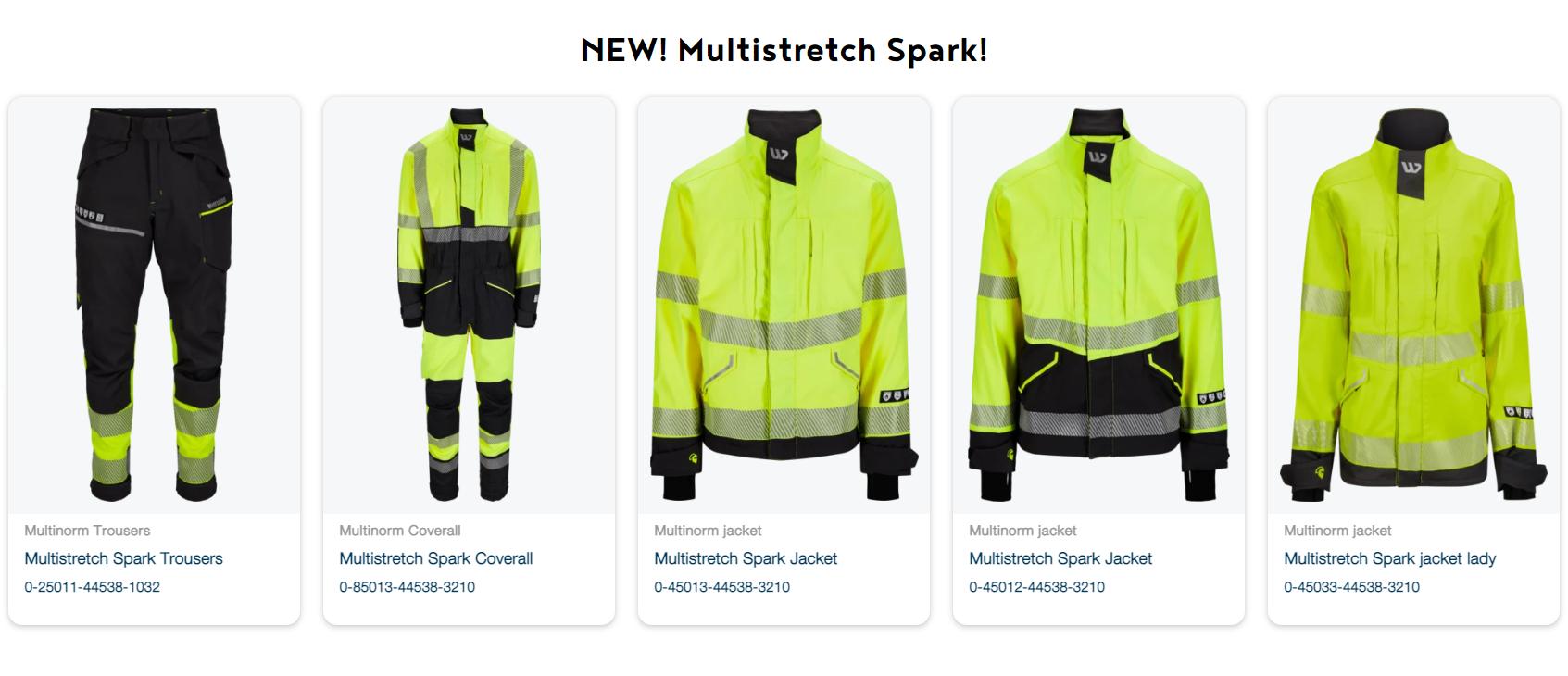Click the Multistretch Spark Jacket title above 0-45013-44538-3210
This screenshot has width=1568, height=676.
point(746,558)
